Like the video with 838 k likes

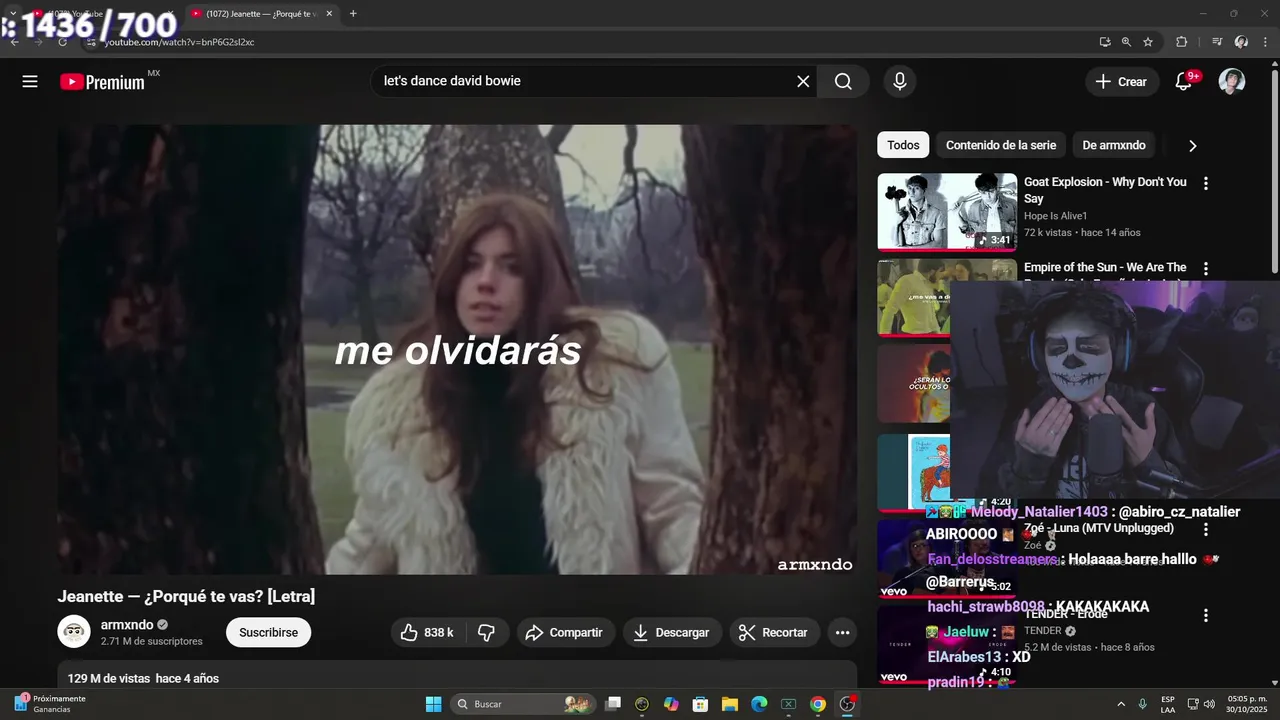[428, 632]
